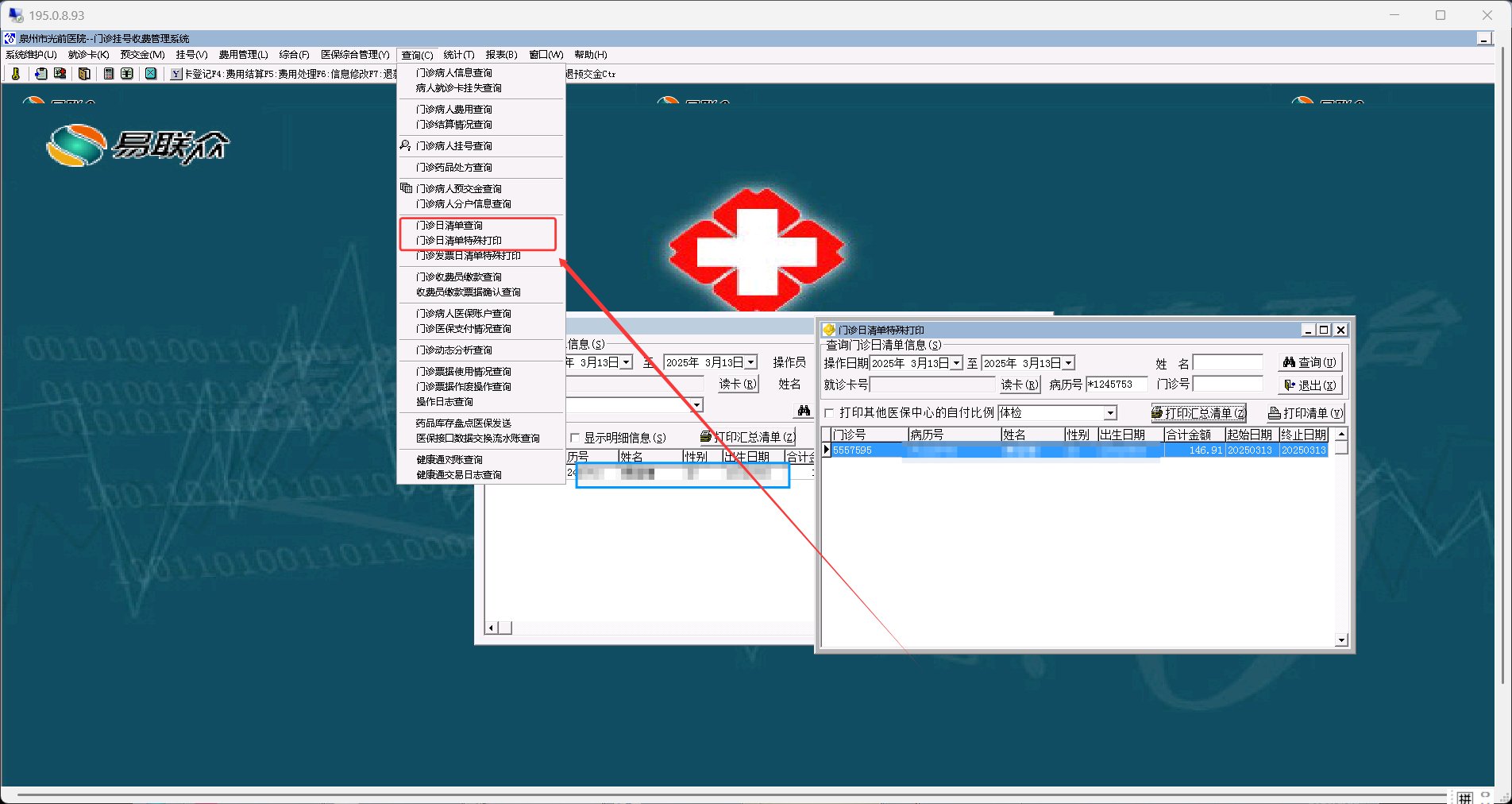Viewport: 1512px width, 804px height.
Task: Open the 窗口(W) menu
Action: coord(546,55)
